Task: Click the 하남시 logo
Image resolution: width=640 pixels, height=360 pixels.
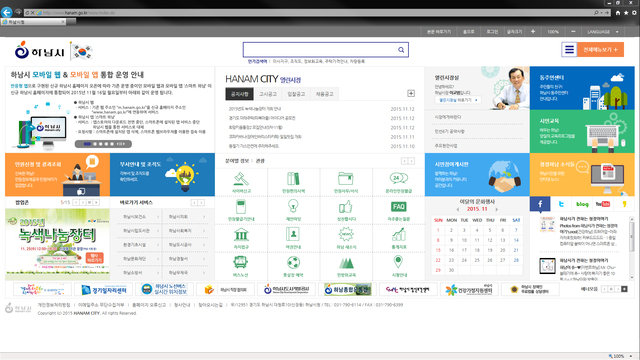Action: point(40,51)
